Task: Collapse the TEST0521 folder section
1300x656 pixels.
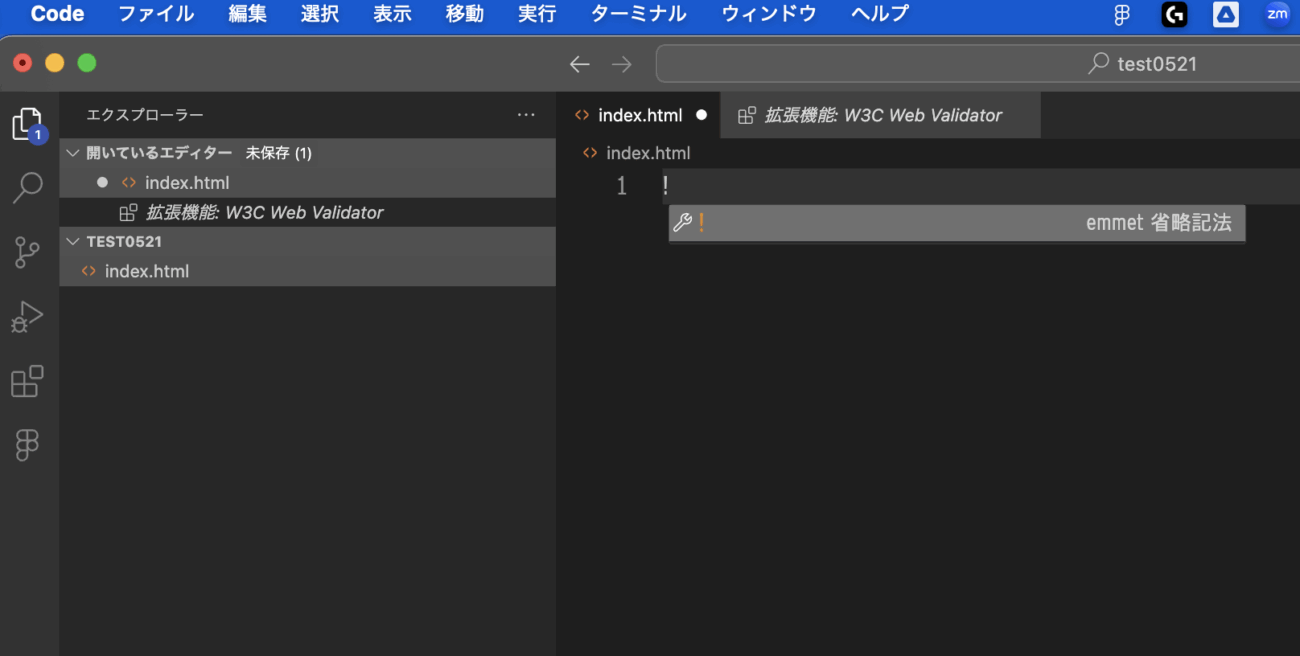Action: [72, 241]
